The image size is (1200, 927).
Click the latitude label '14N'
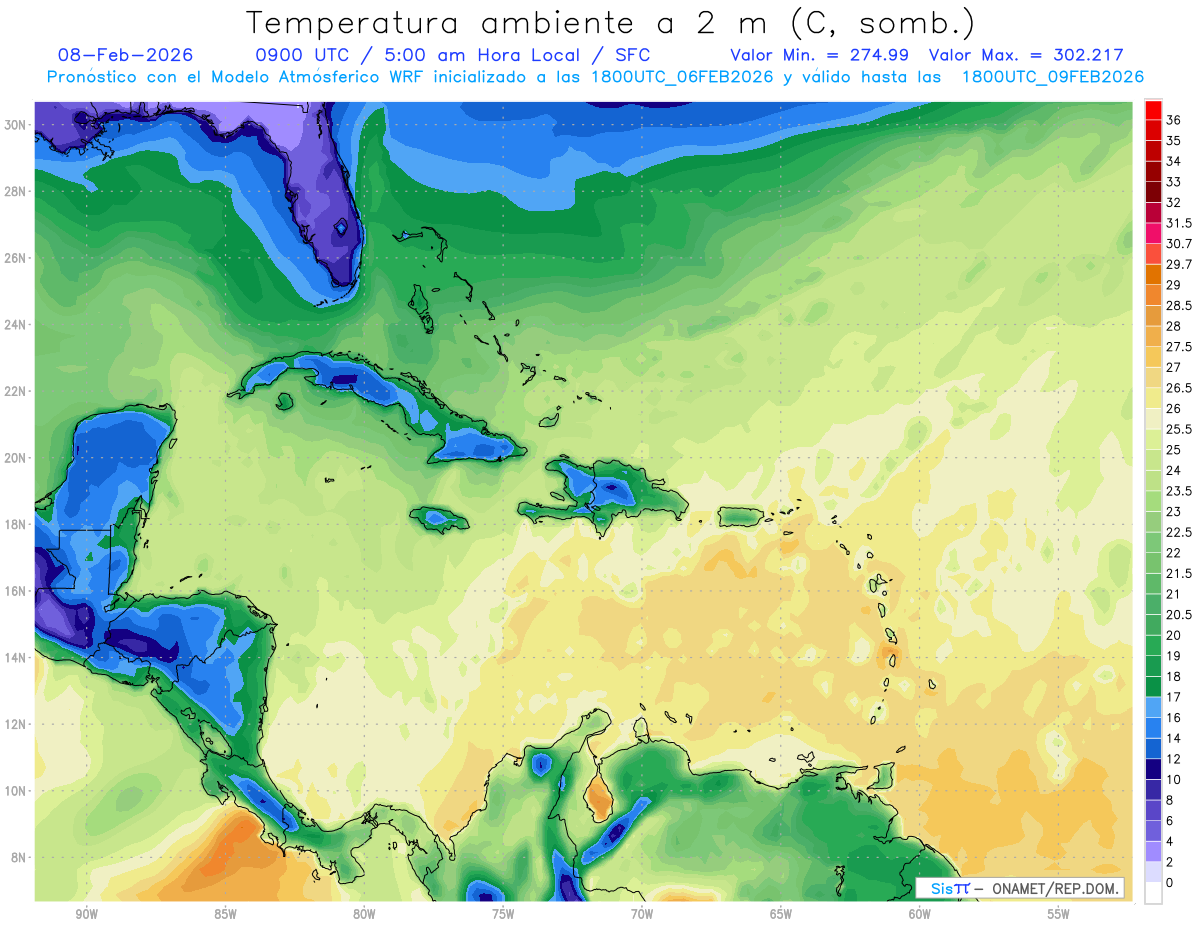click(16, 657)
